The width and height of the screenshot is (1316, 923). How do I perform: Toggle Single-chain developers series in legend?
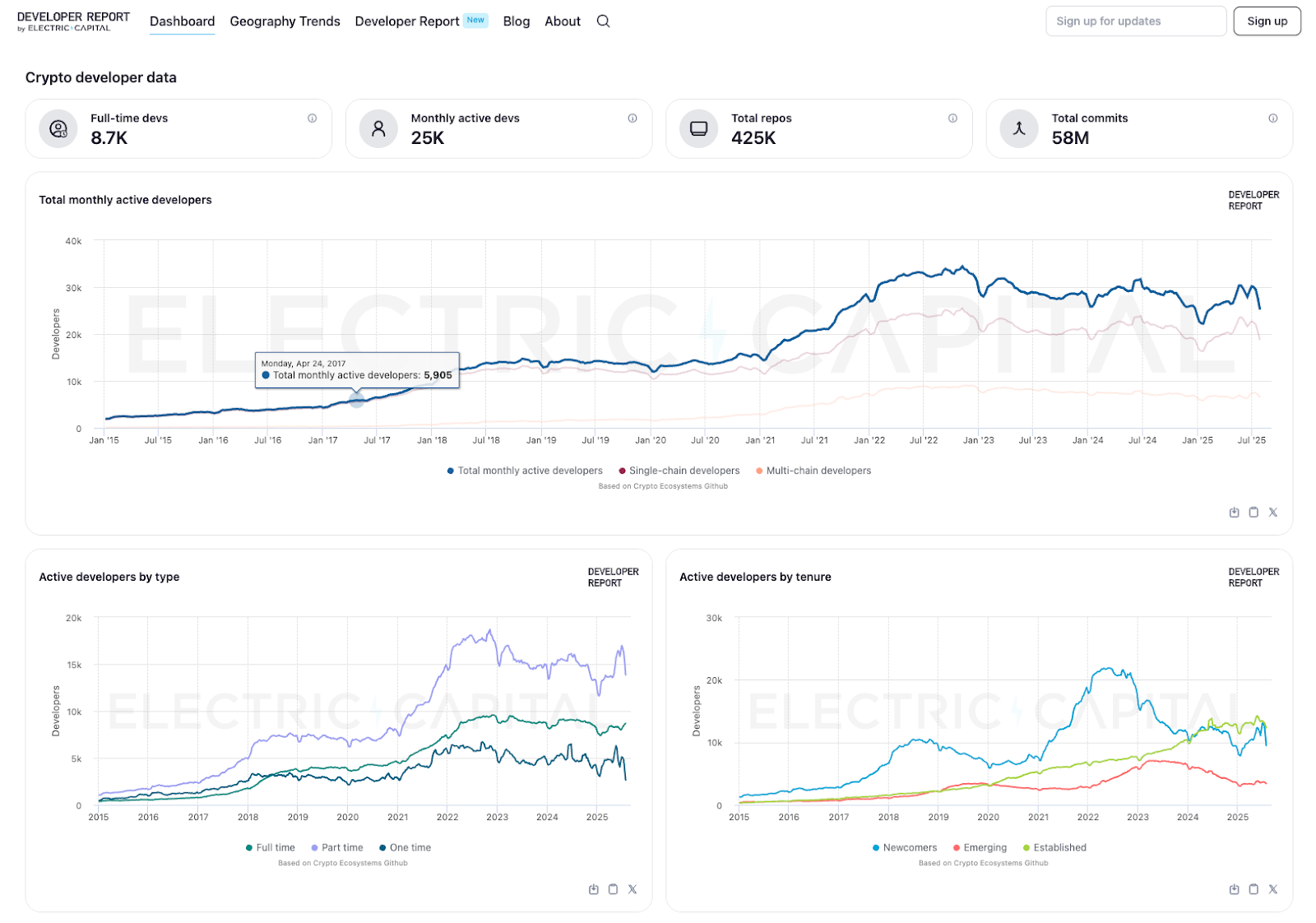point(683,471)
